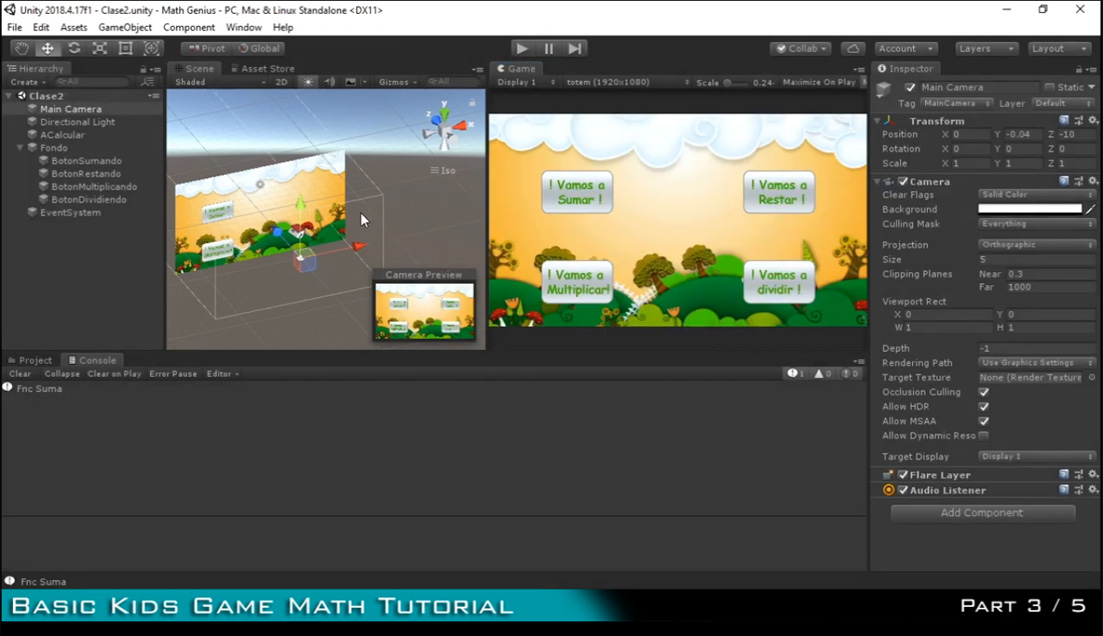Viewport: 1103px width, 636px height.
Task: Open the GameObject menu
Action: pos(125,27)
